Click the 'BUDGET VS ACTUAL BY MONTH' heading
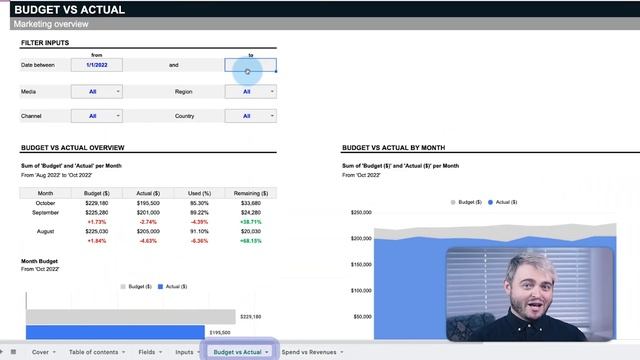640x360 pixels. pyautogui.click(x=393, y=148)
